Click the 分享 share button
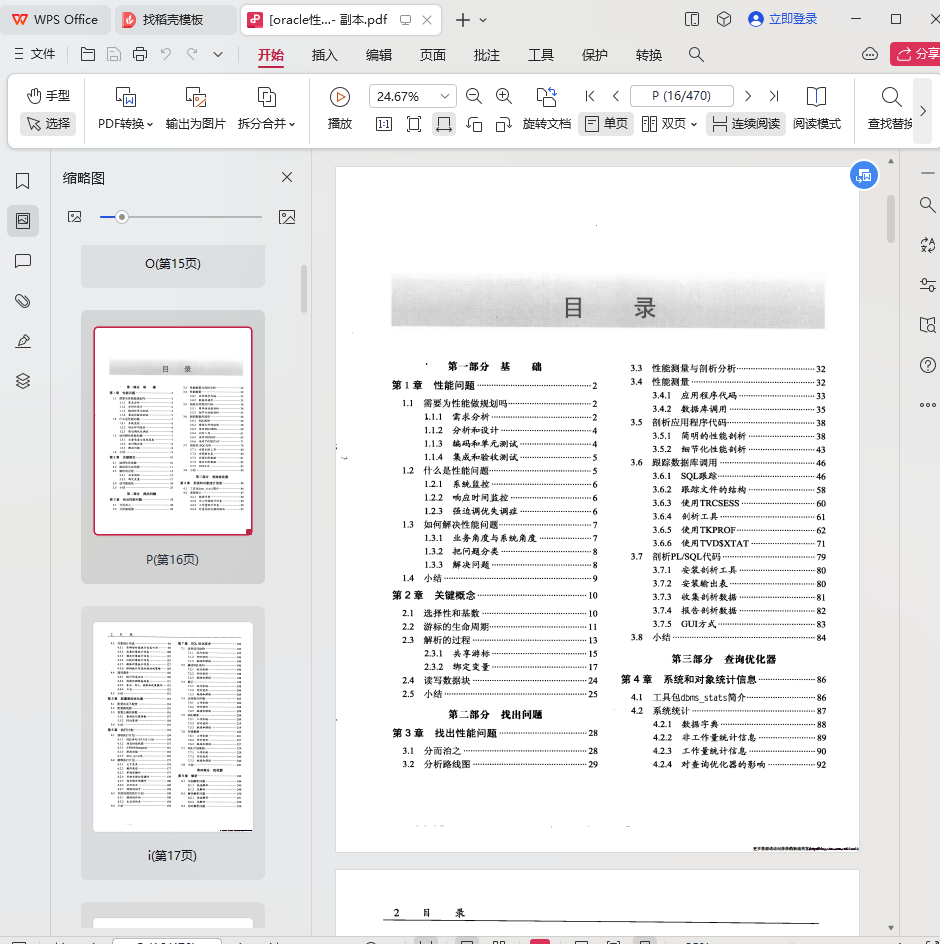The width and height of the screenshot is (940, 944). pyautogui.click(x=915, y=54)
